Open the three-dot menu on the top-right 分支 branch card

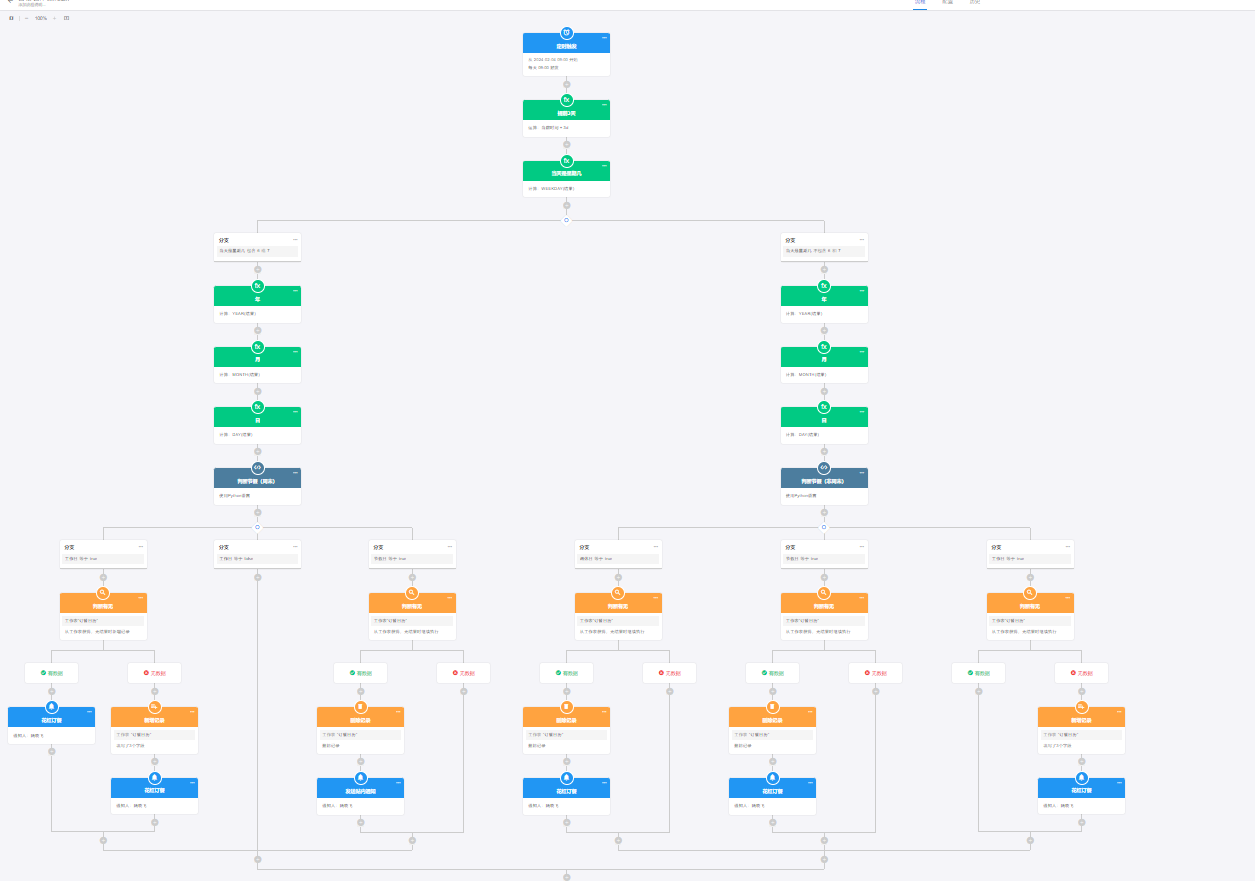862,240
